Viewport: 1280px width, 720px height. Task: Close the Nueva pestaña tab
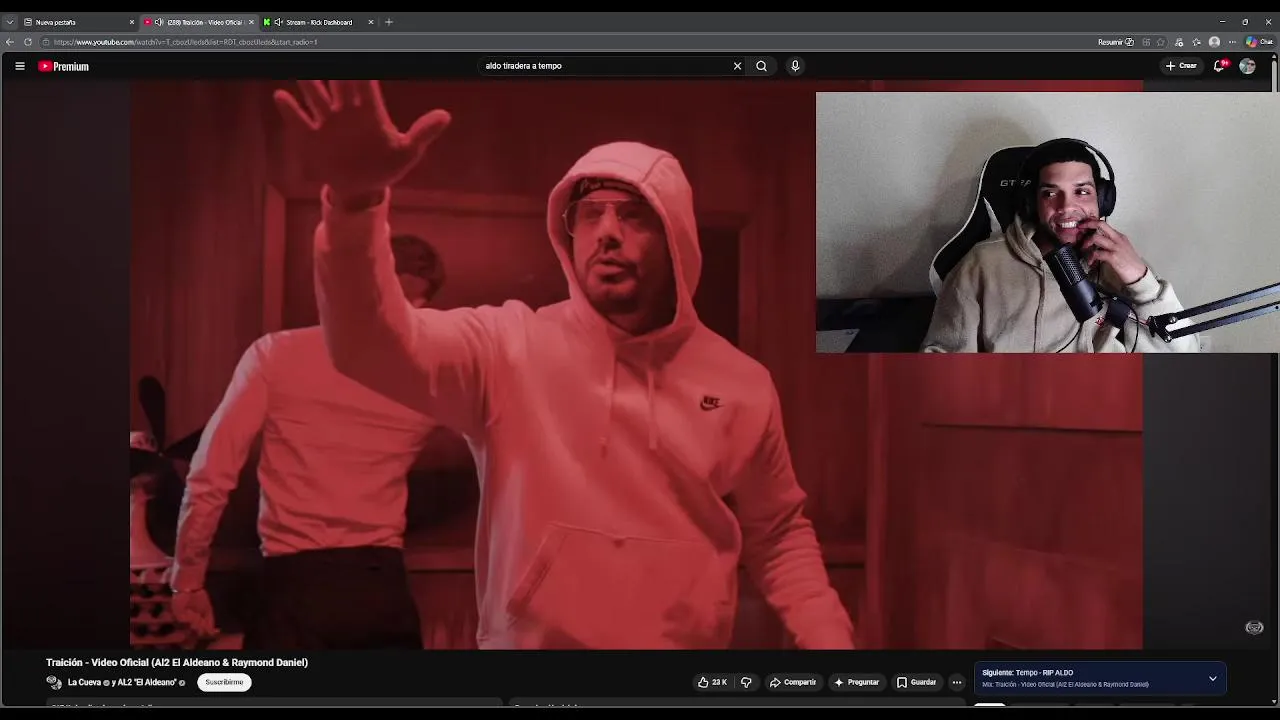(x=131, y=22)
